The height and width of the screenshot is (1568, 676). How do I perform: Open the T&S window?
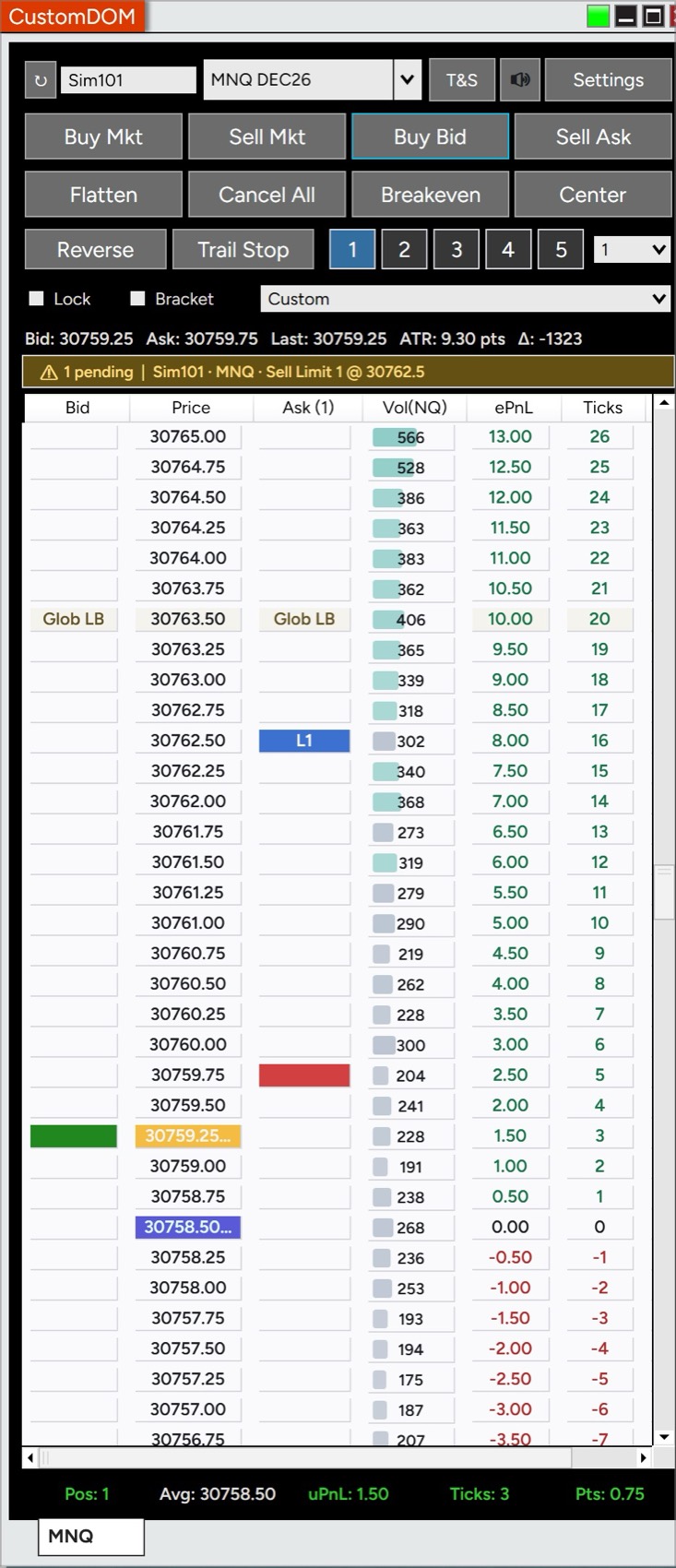(462, 80)
